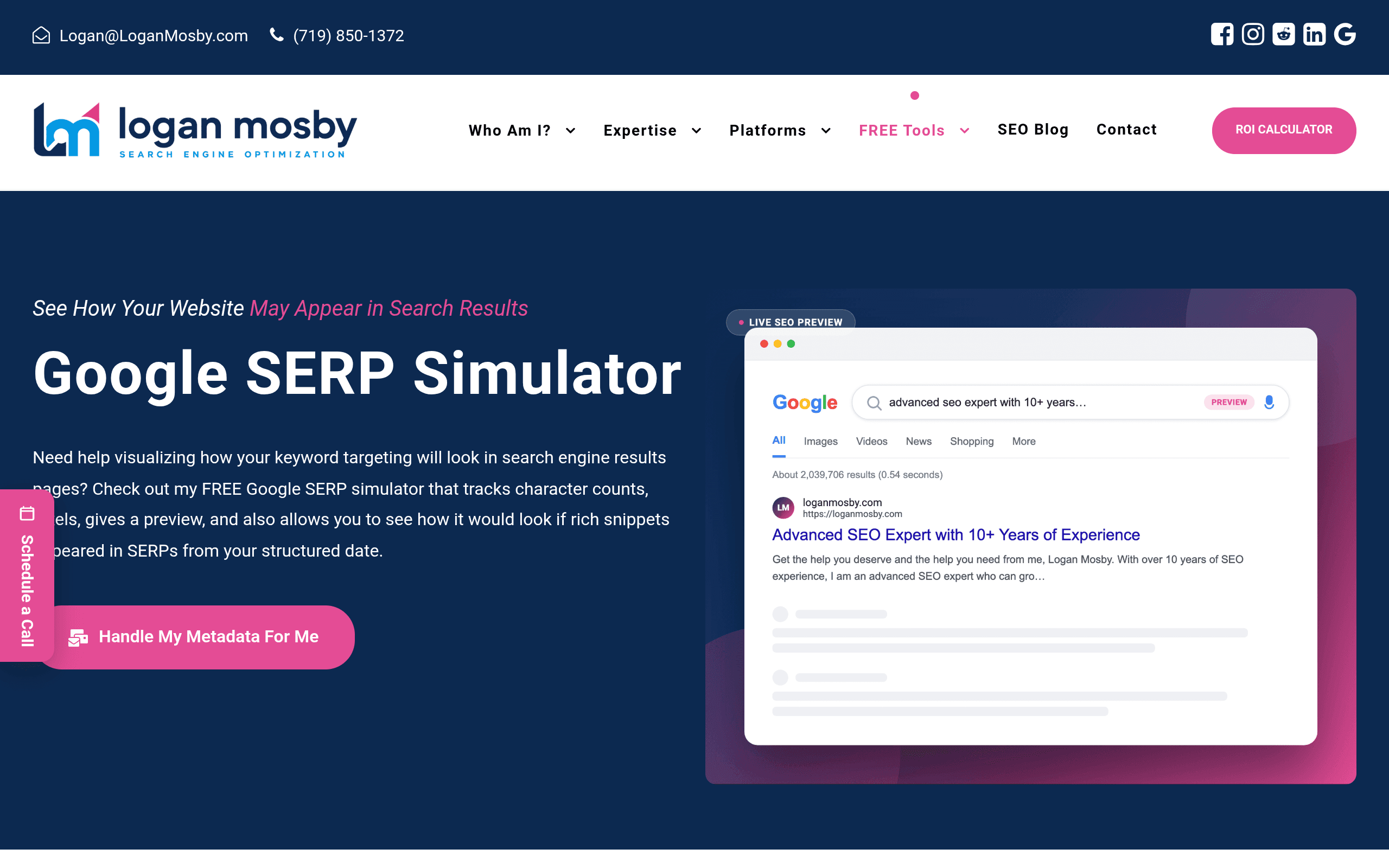Expand the Who Am I? chevron
This screenshot has height=868, width=1389.
coord(571,131)
